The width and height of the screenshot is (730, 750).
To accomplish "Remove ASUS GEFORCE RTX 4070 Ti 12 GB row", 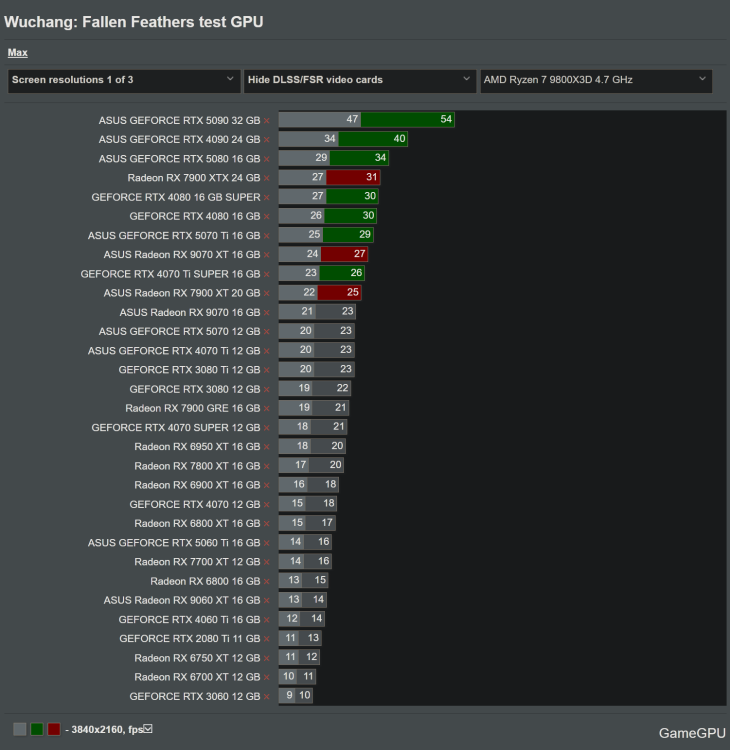I will click(x=266, y=352).
